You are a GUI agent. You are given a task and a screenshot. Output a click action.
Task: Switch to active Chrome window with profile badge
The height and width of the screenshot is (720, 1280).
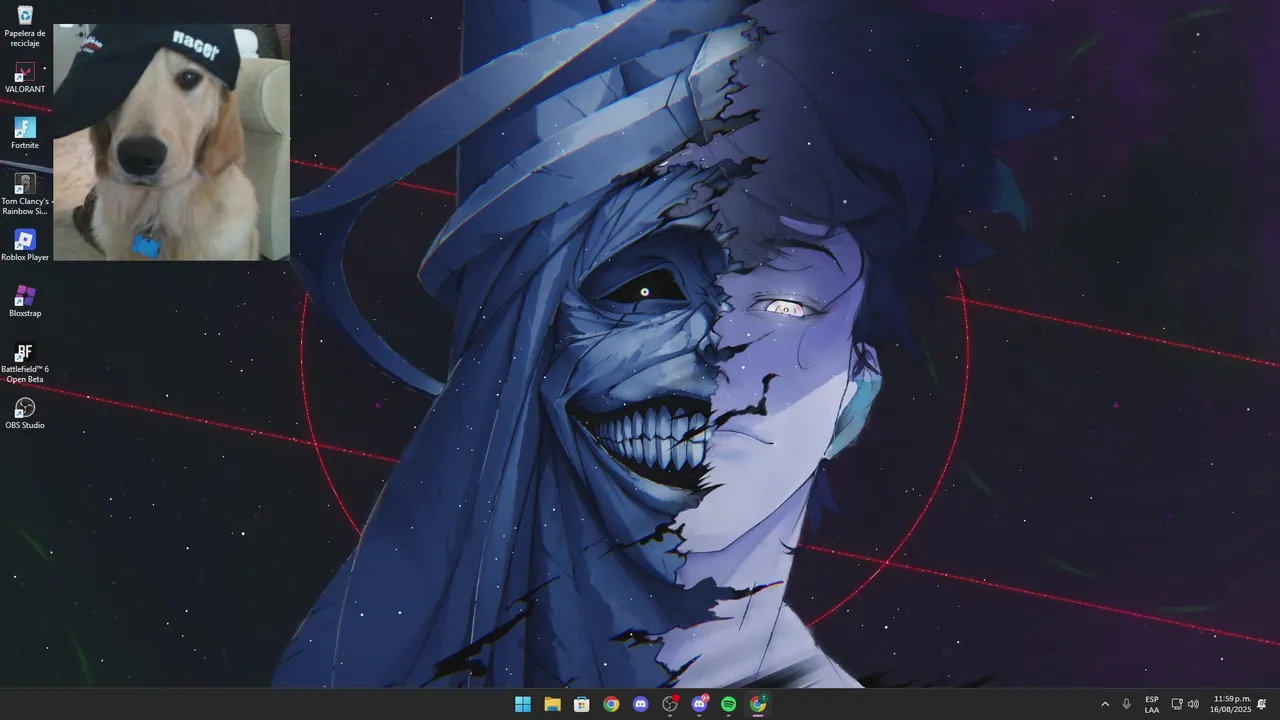(x=758, y=704)
